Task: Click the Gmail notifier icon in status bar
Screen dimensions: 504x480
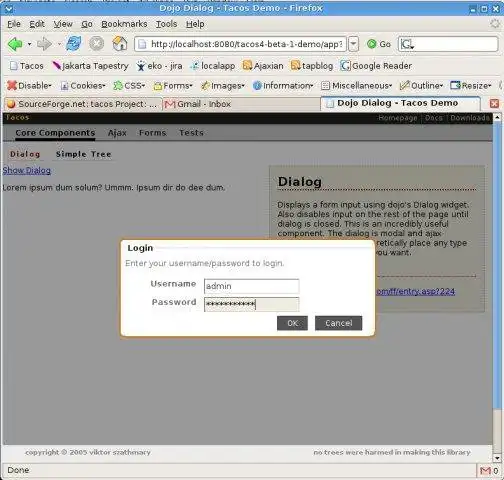Action: 485,471
